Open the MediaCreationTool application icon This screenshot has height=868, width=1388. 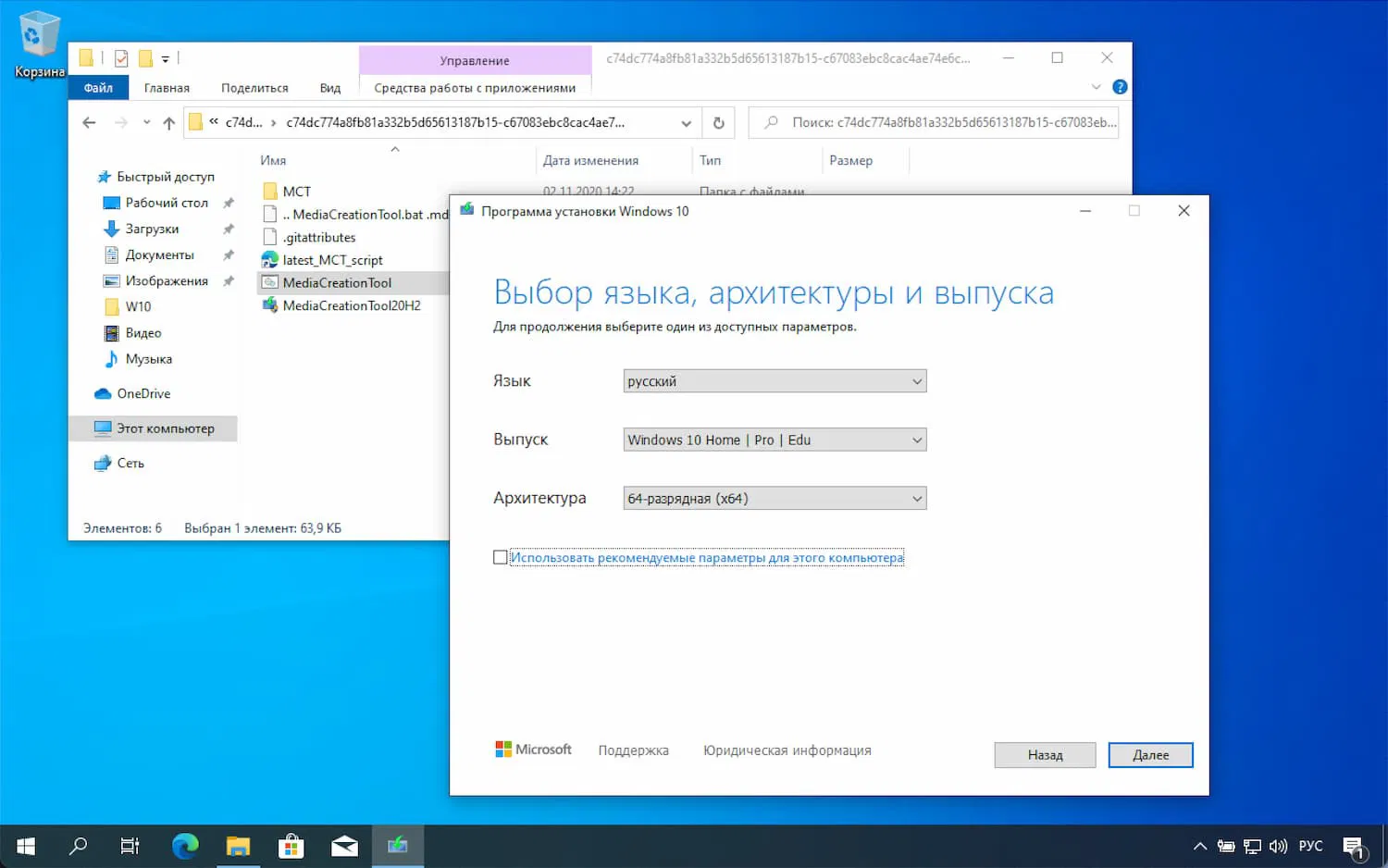[x=336, y=282]
